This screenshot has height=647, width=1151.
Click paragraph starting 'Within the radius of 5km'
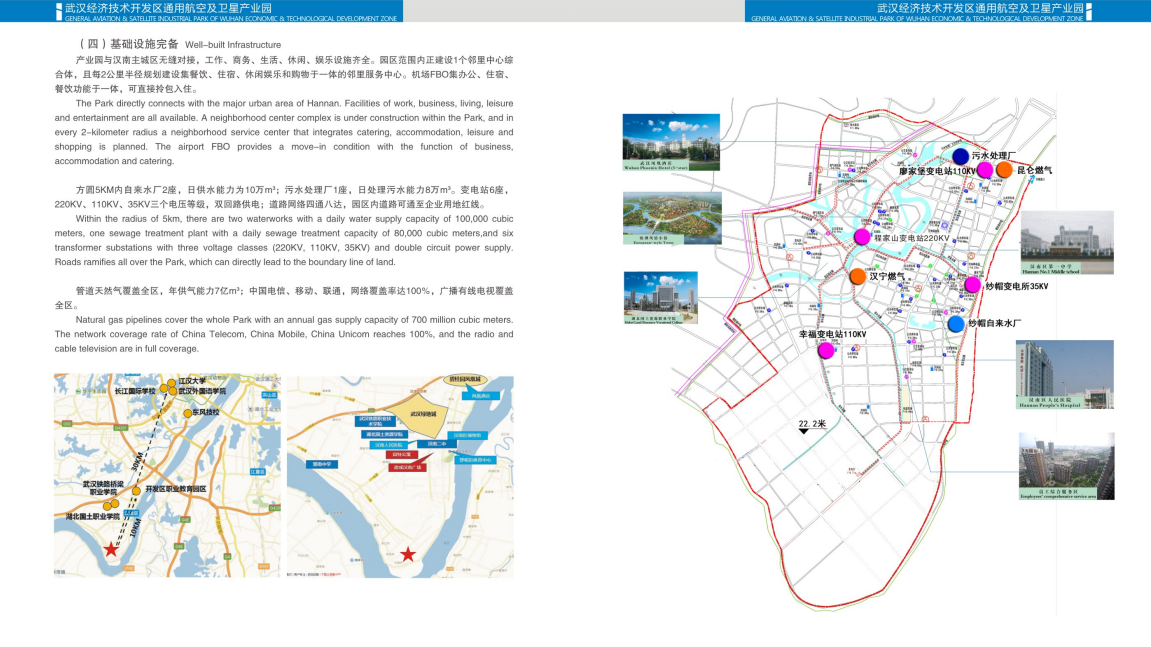pyautogui.click(x=283, y=240)
